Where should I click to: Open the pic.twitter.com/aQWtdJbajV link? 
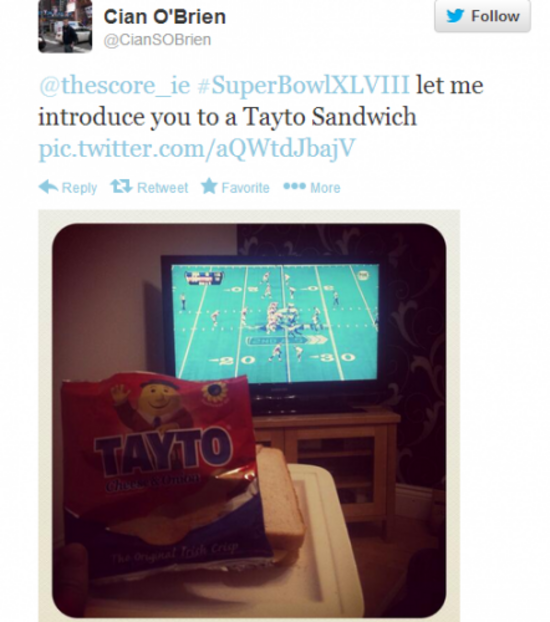click(x=197, y=148)
